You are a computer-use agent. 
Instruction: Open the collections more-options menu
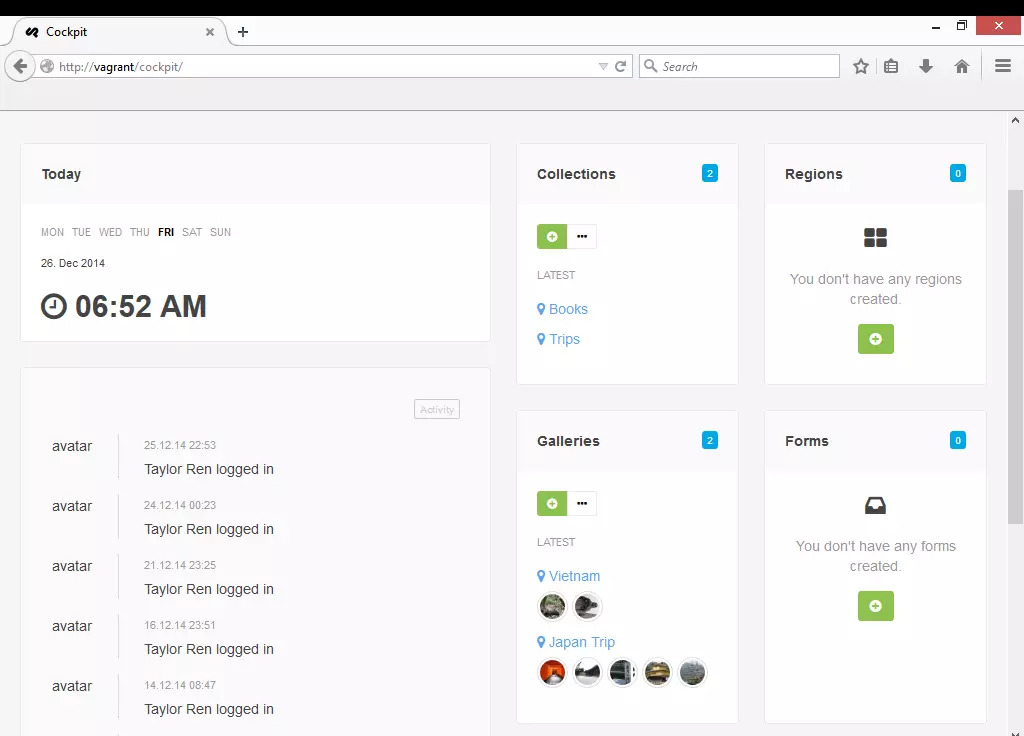[583, 236]
